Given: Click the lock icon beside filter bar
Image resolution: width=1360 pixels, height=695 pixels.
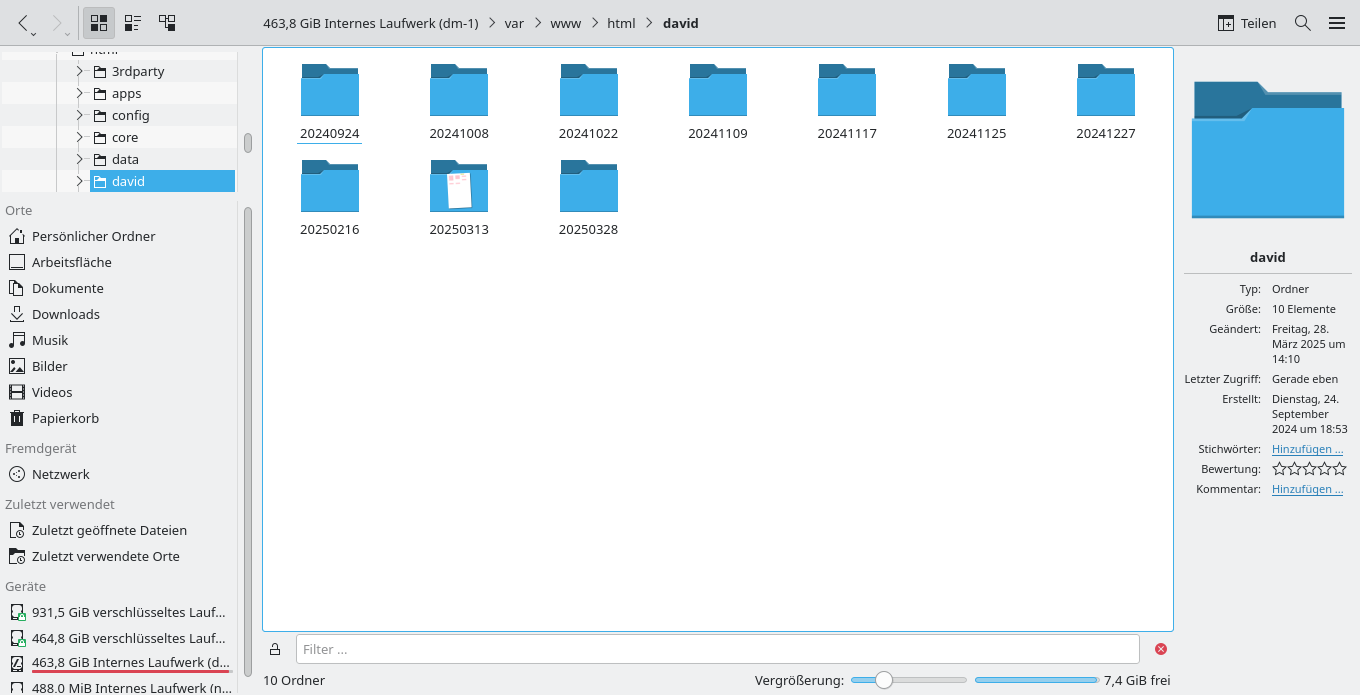Looking at the screenshot, I should (x=275, y=649).
